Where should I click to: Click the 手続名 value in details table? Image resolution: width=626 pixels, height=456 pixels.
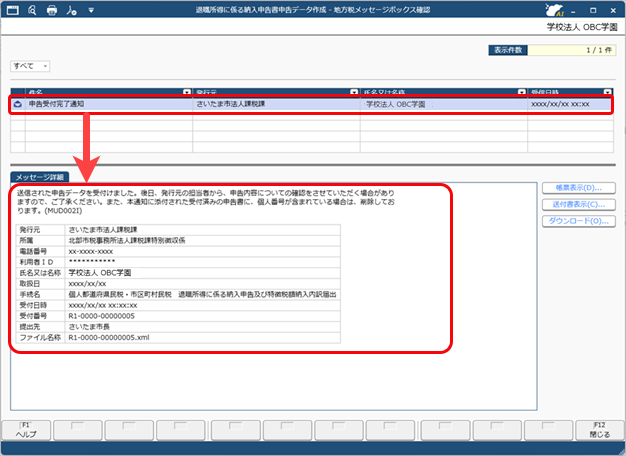coord(202,294)
